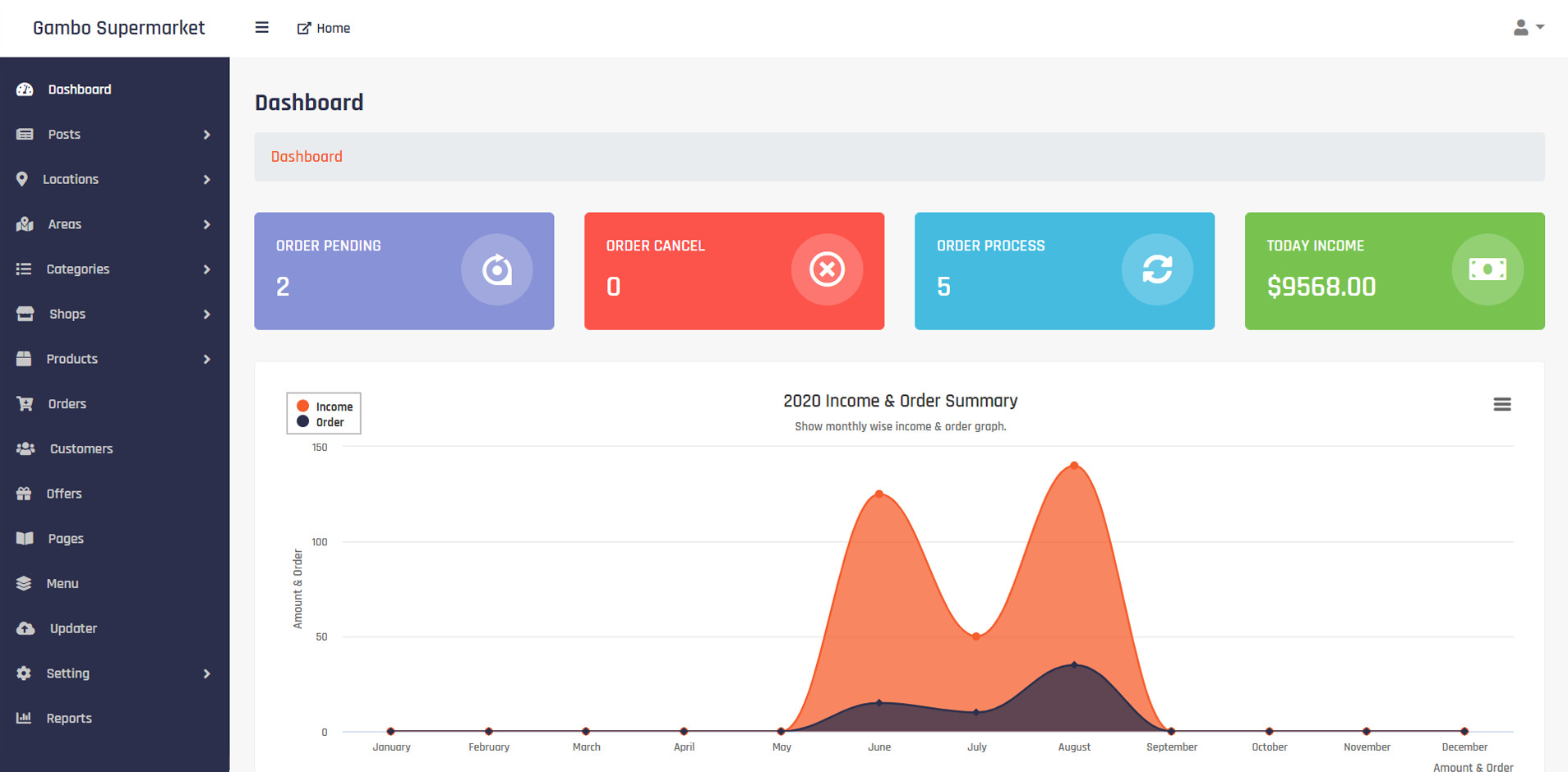Click the Orders shopping cart icon

25,404
